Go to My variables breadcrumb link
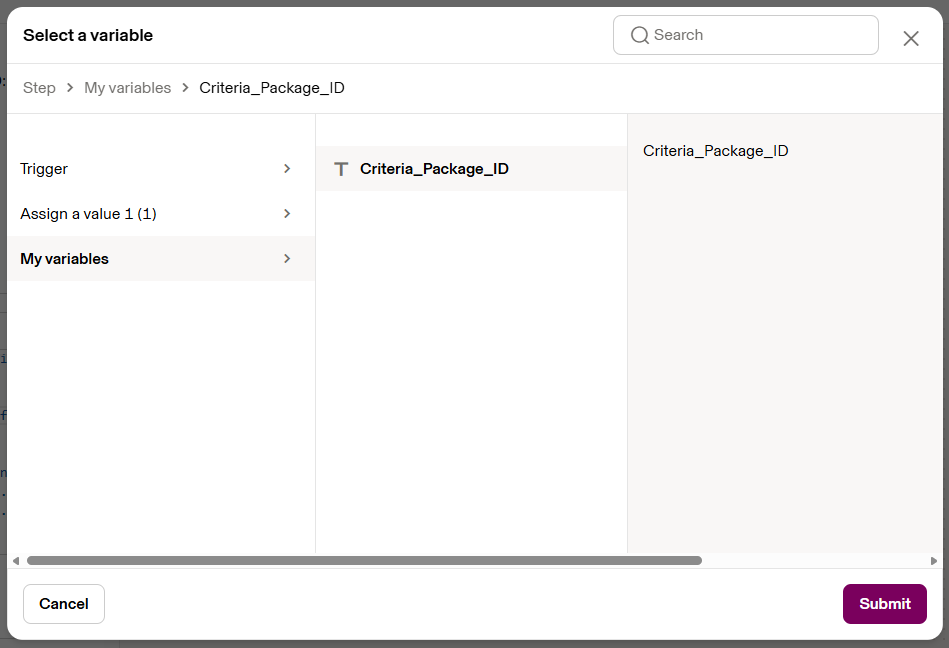Viewport: 949px width, 648px height. [128, 88]
